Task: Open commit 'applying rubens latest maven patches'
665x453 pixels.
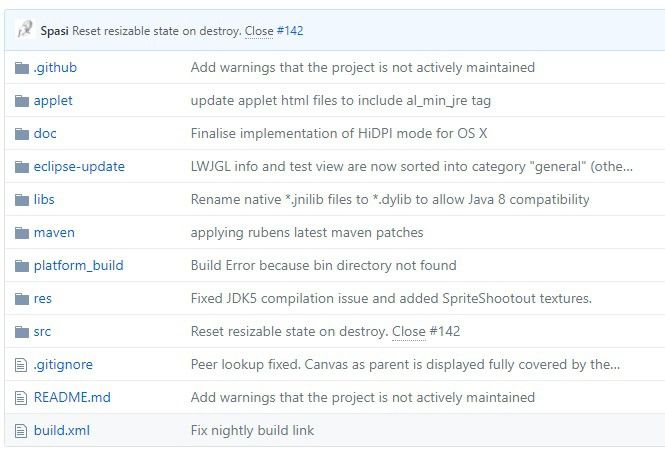Action: tap(307, 232)
